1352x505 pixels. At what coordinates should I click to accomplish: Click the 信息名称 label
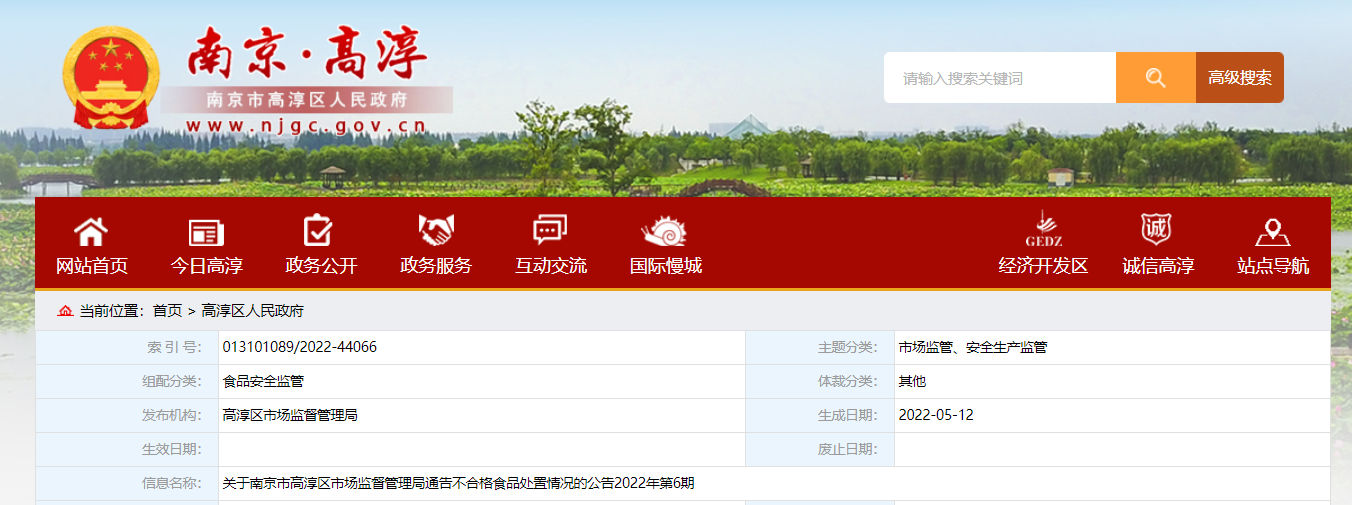point(172,483)
